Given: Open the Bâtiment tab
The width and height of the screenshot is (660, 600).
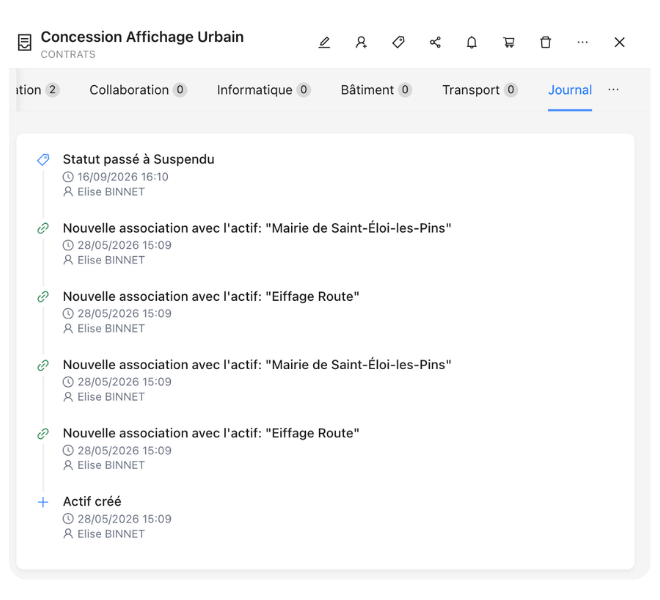Looking at the screenshot, I should [x=376, y=90].
